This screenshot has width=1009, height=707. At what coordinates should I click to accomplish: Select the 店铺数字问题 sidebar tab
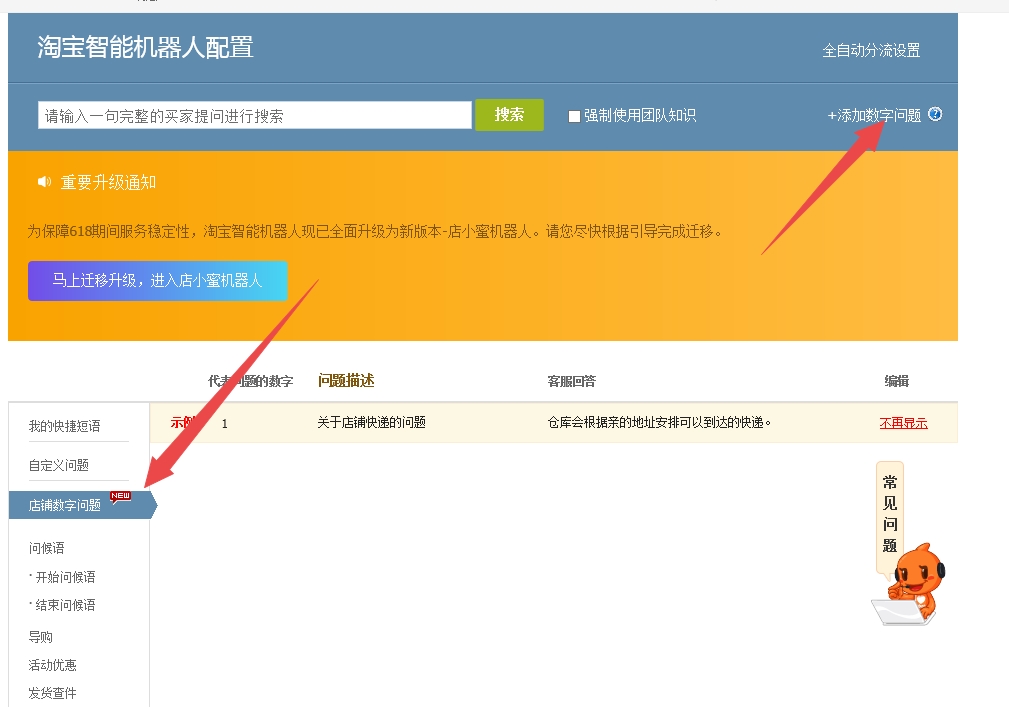pyautogui.click(x=65, y=505)
